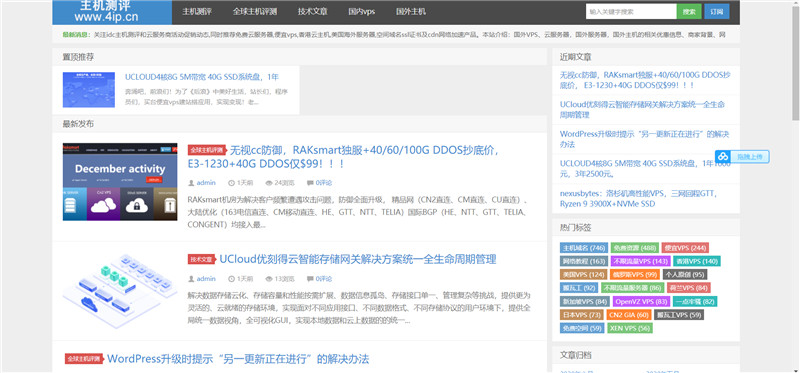Select the CN2 GIA (60) tag

coord(629,314)
